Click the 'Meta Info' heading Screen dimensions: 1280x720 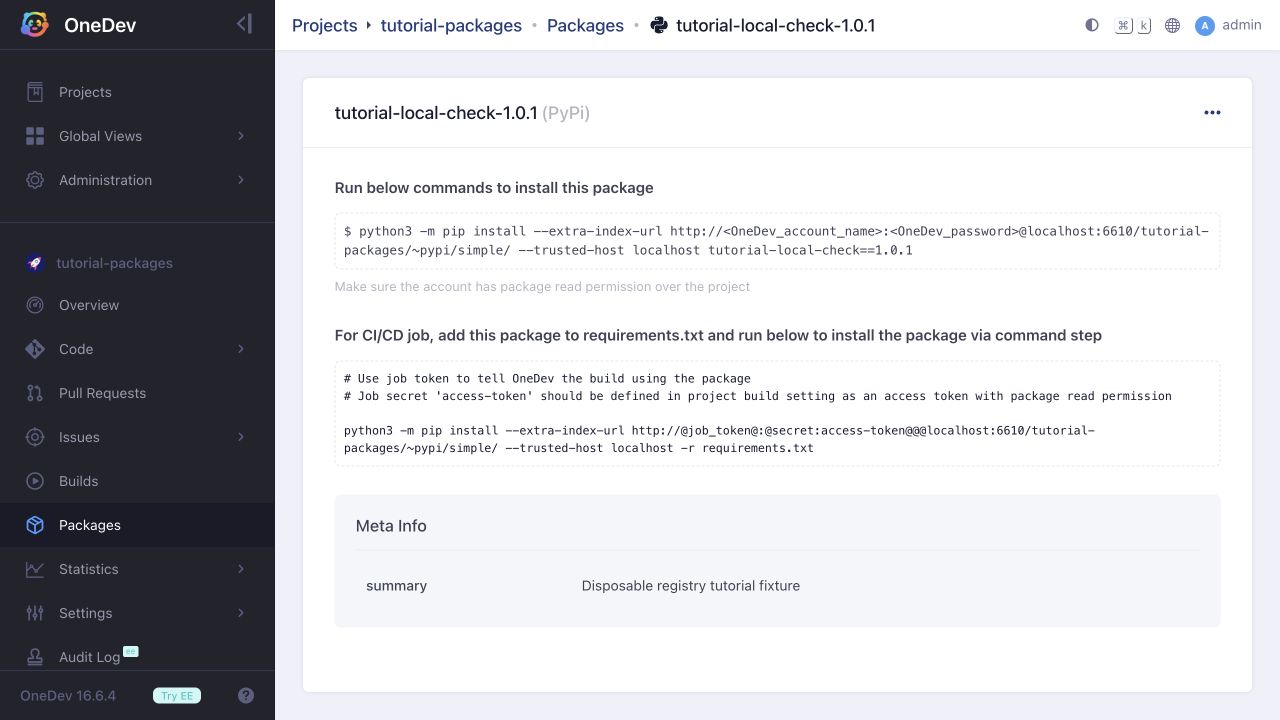pos(391,526)
